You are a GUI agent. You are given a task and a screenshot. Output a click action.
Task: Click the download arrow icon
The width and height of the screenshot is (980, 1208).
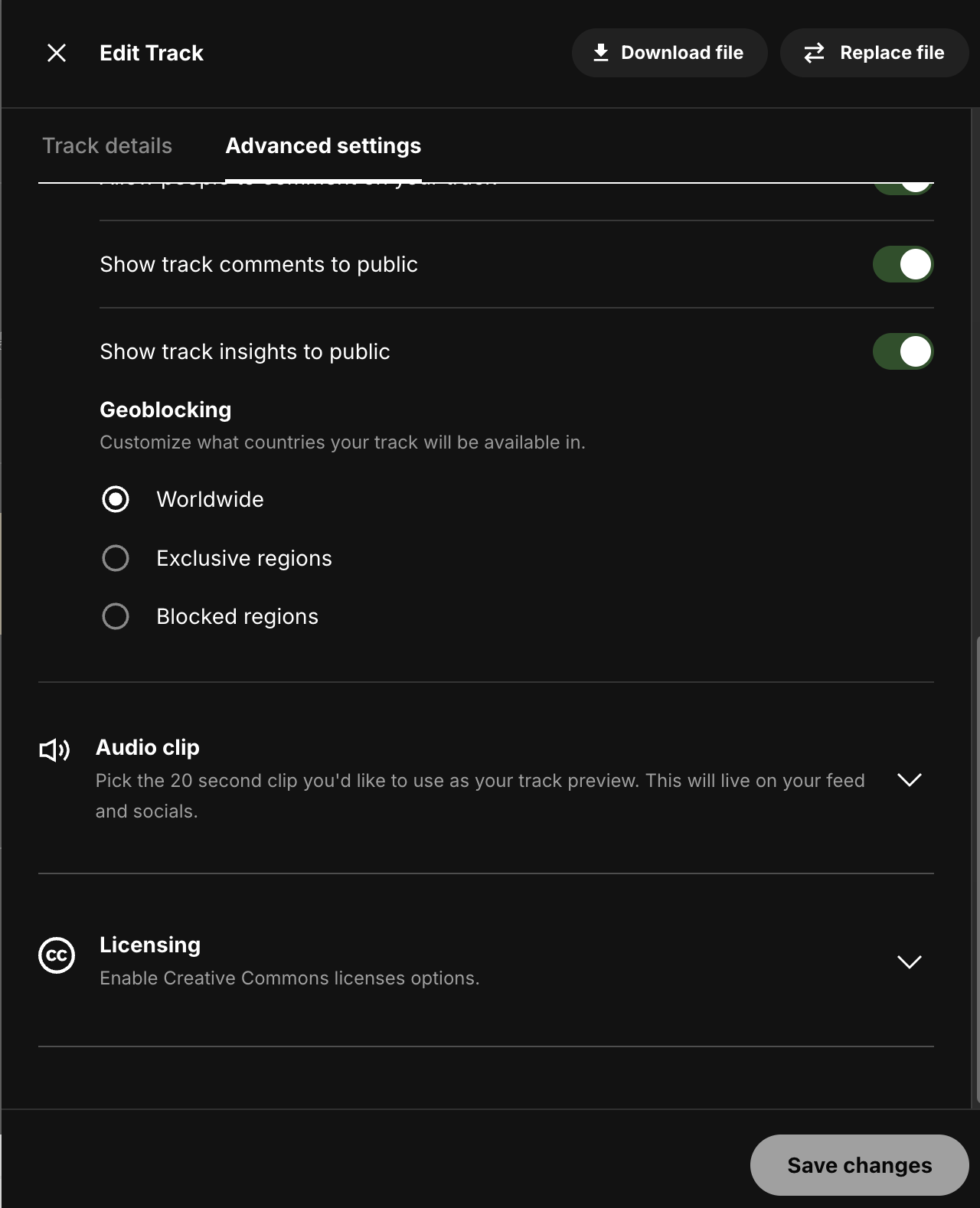point(600,52)
